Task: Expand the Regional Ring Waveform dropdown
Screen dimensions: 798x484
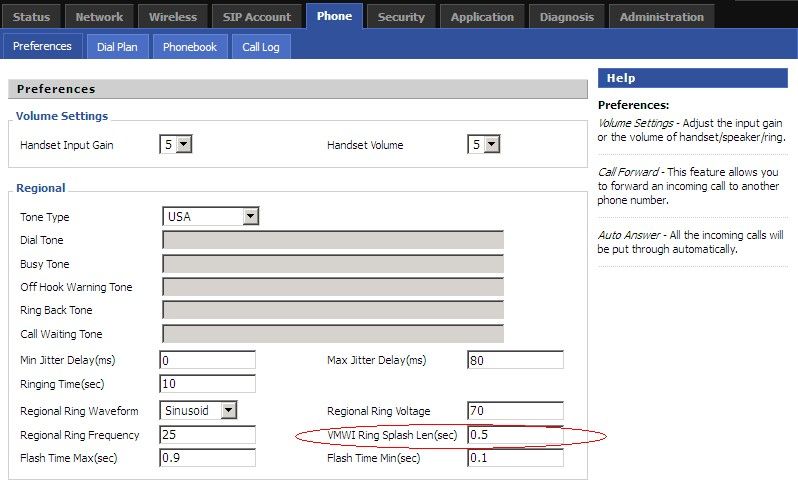Action: (x=200, y=410)
